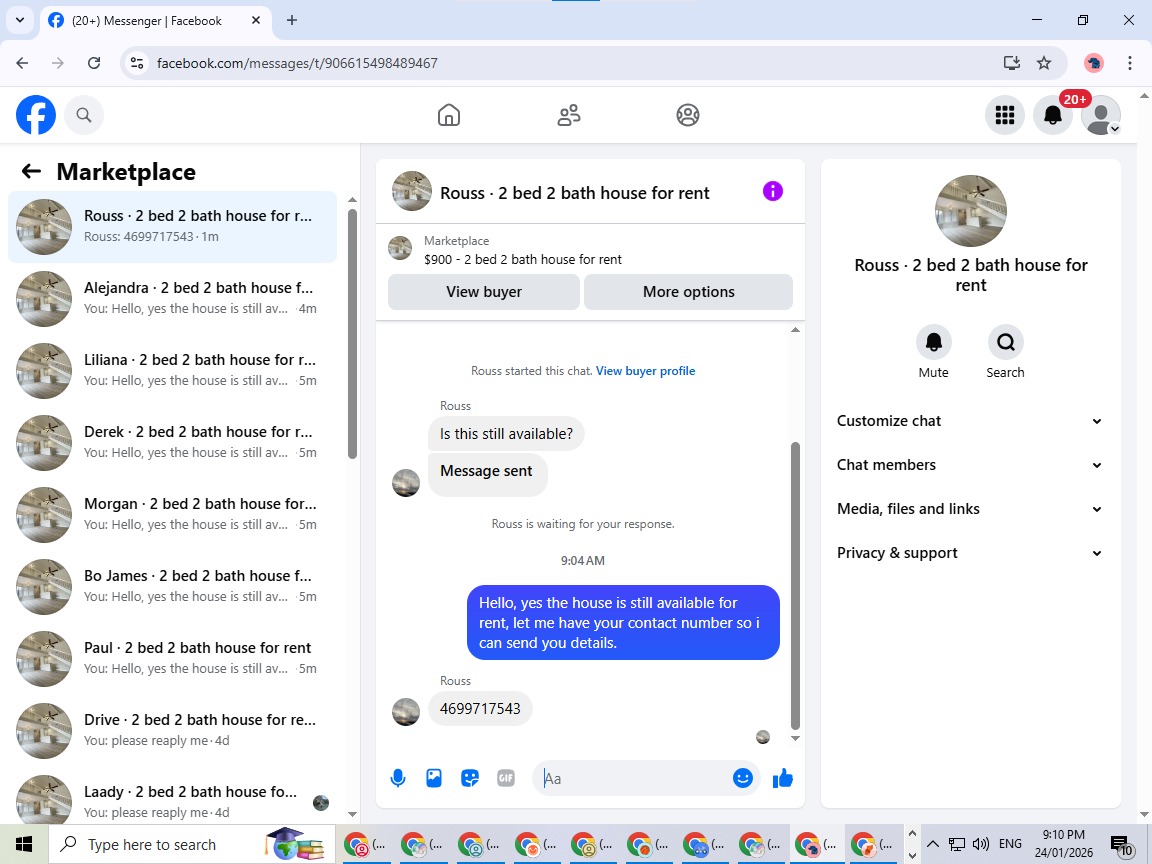Click the address bar URL

coord(297,63)
